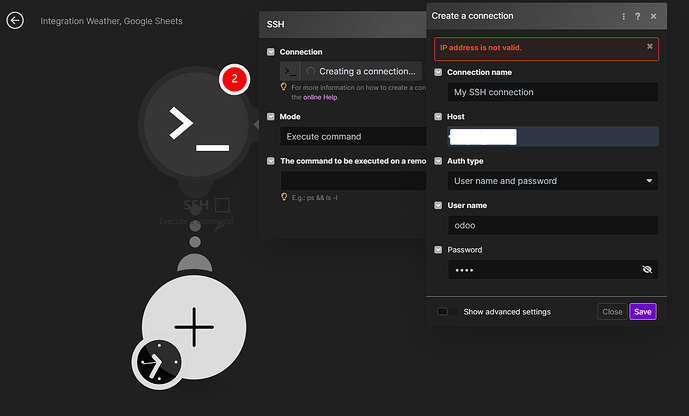The height and width of the screenshot is (416, 689).
Task: Click the hint bulb near E.g. ps
Action: tap(284, 197)
